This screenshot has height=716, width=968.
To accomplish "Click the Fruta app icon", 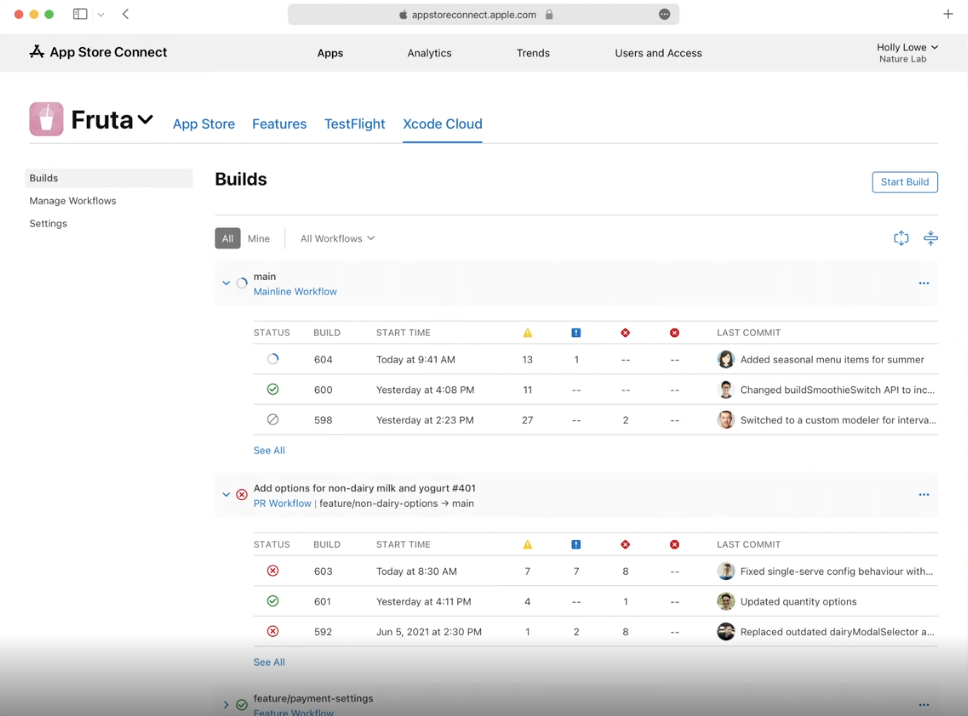I will click(46, 119).
